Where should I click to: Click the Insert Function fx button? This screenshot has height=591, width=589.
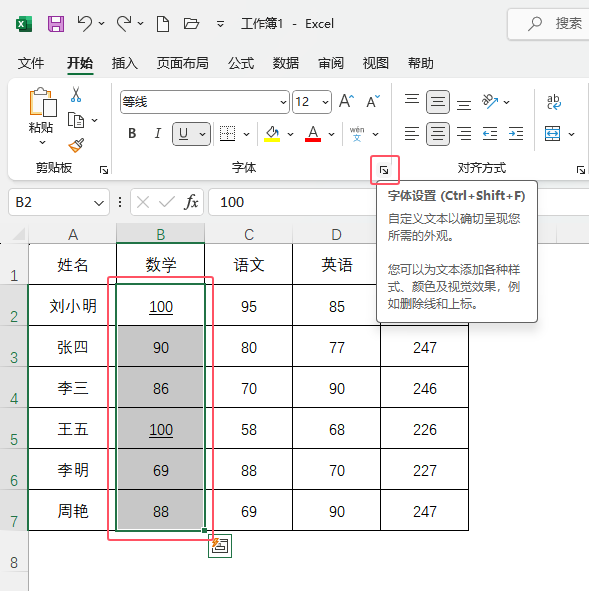[191, 202]
